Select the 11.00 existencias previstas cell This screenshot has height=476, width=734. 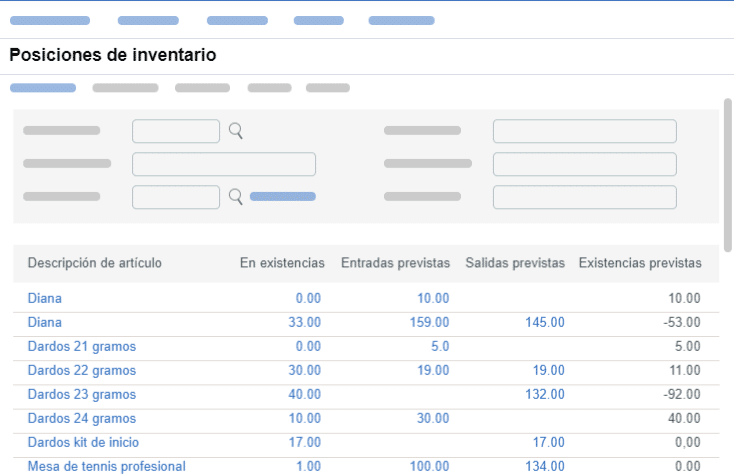click(685, 370)
